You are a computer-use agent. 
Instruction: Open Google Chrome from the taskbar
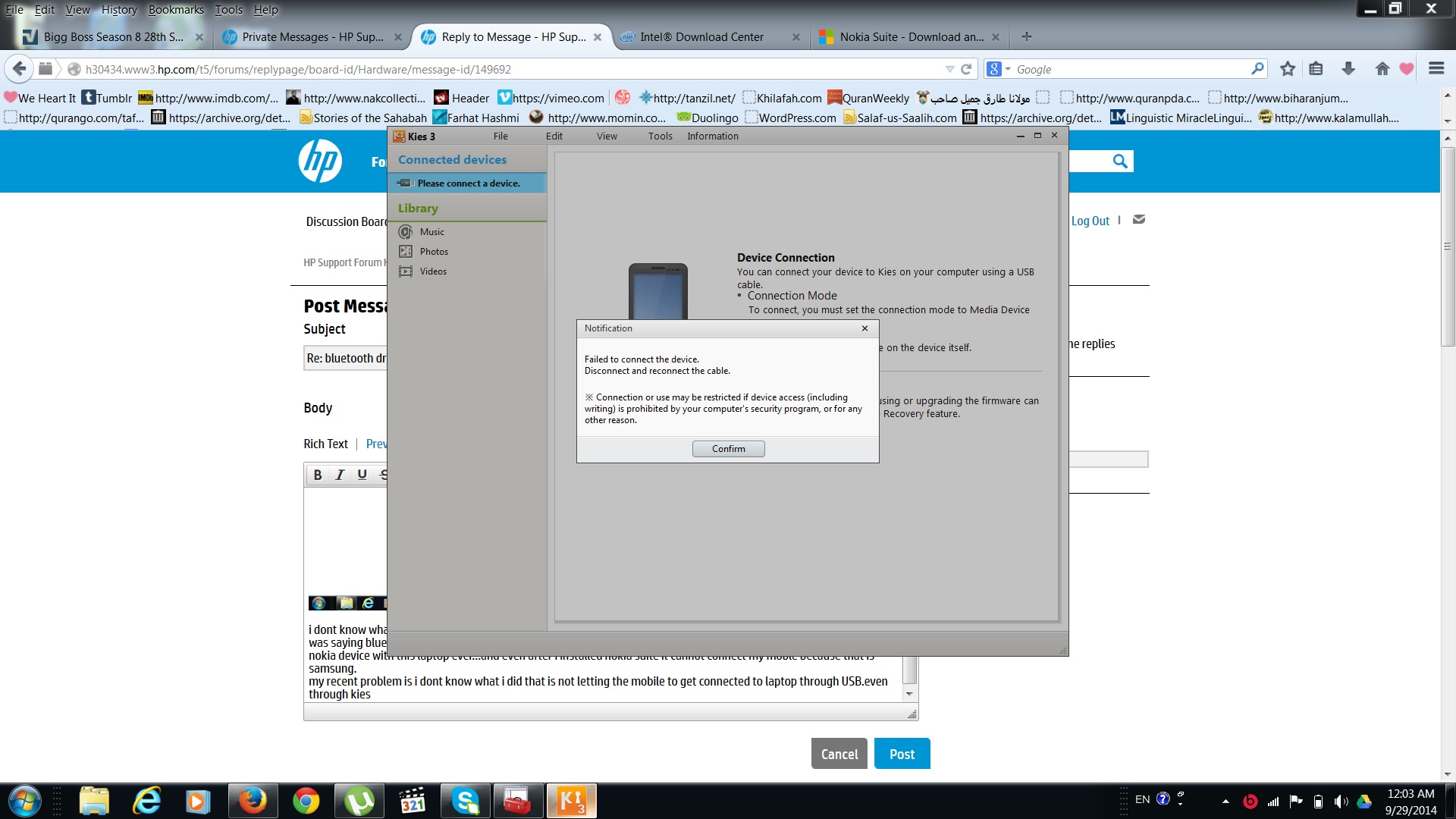(306, 801)
